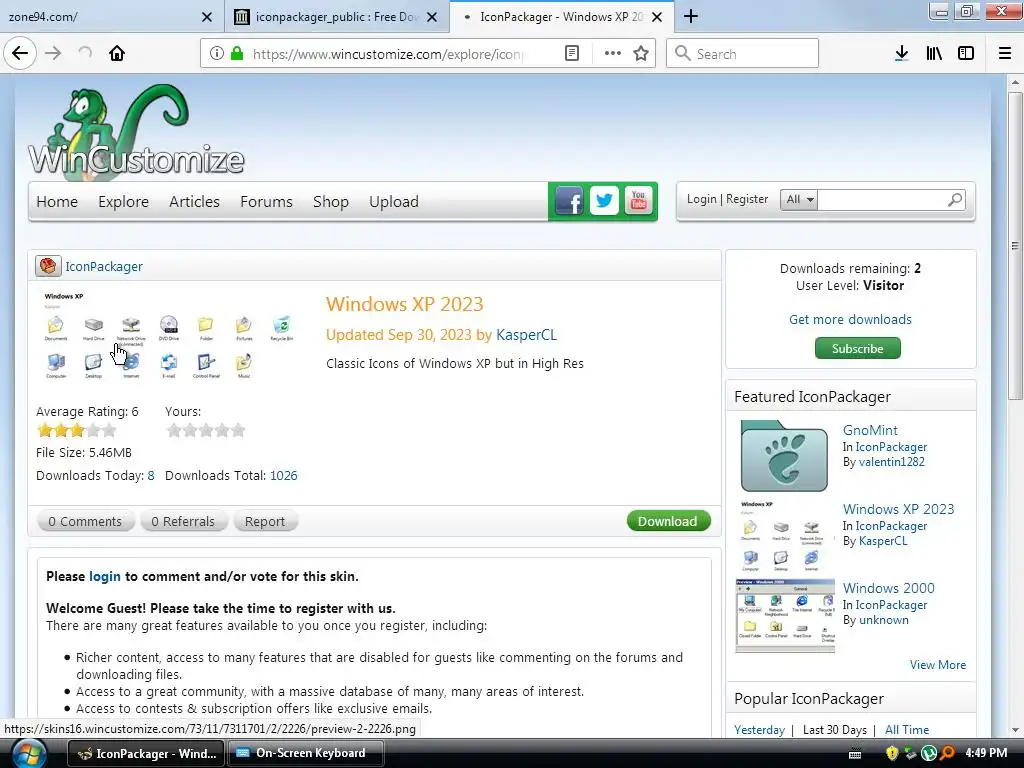
Task: Click the Windows Start orb
Action: pos(29,753)
